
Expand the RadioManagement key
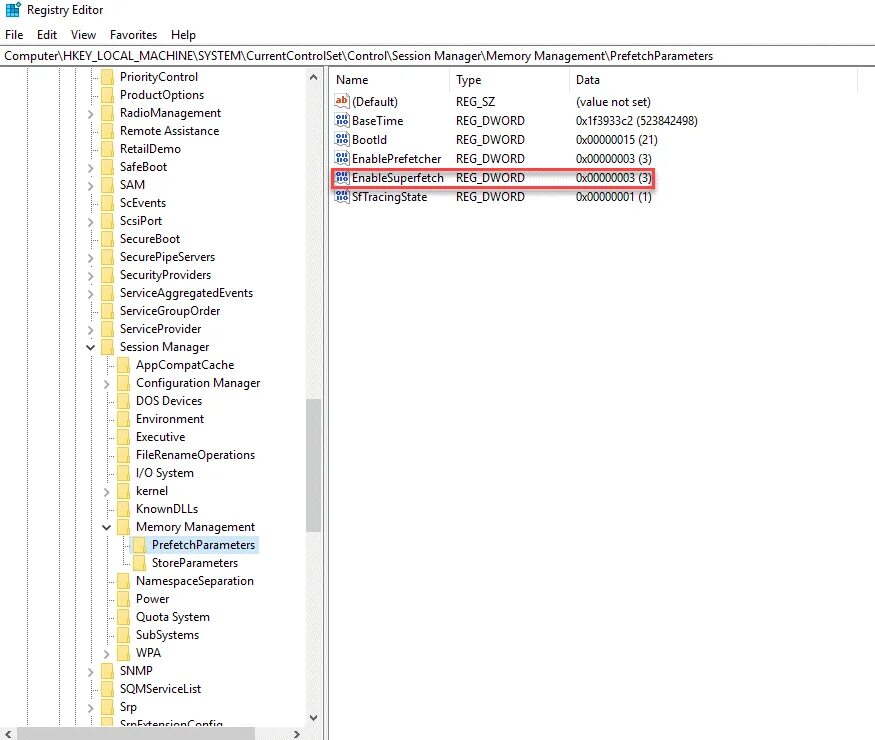pos(90,113)
